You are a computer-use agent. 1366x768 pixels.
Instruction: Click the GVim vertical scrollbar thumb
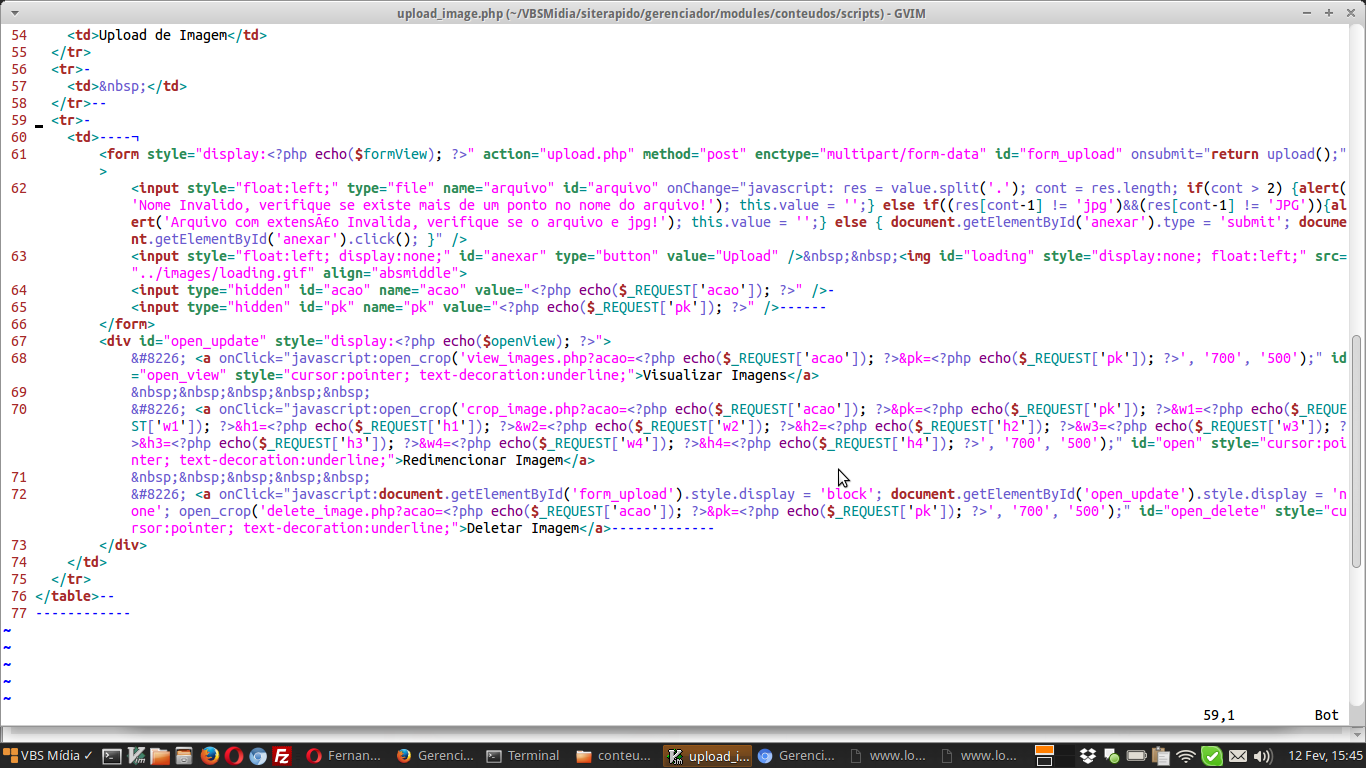[1357, 451]
